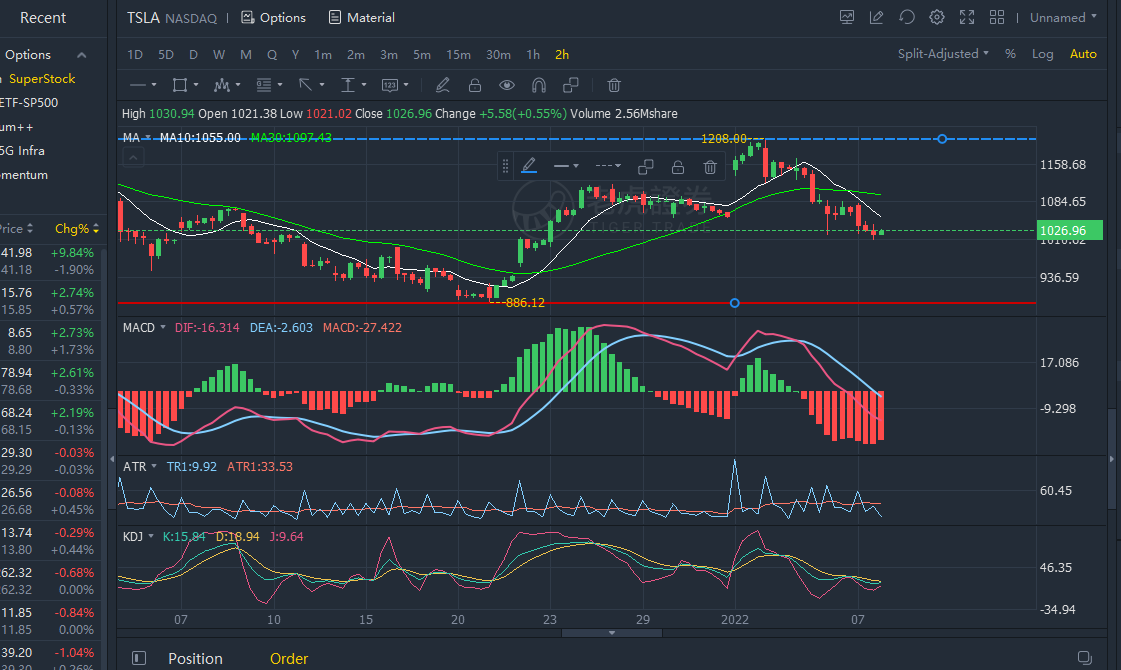Screen dimensions: 1121x670
Task: Click line color pencil in floating toolbar
Action: [529, 166]
